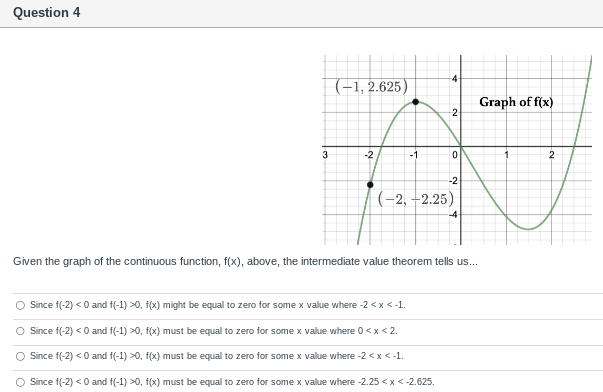Click the 'Question 4' heading

tap(47, 12)
